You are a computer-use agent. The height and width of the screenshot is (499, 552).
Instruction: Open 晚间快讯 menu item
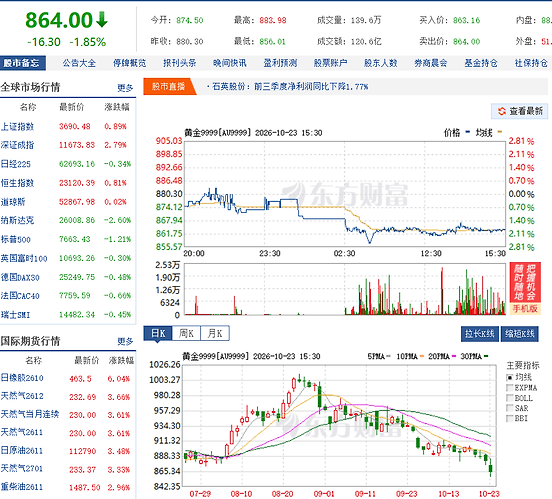pos(230,63)
